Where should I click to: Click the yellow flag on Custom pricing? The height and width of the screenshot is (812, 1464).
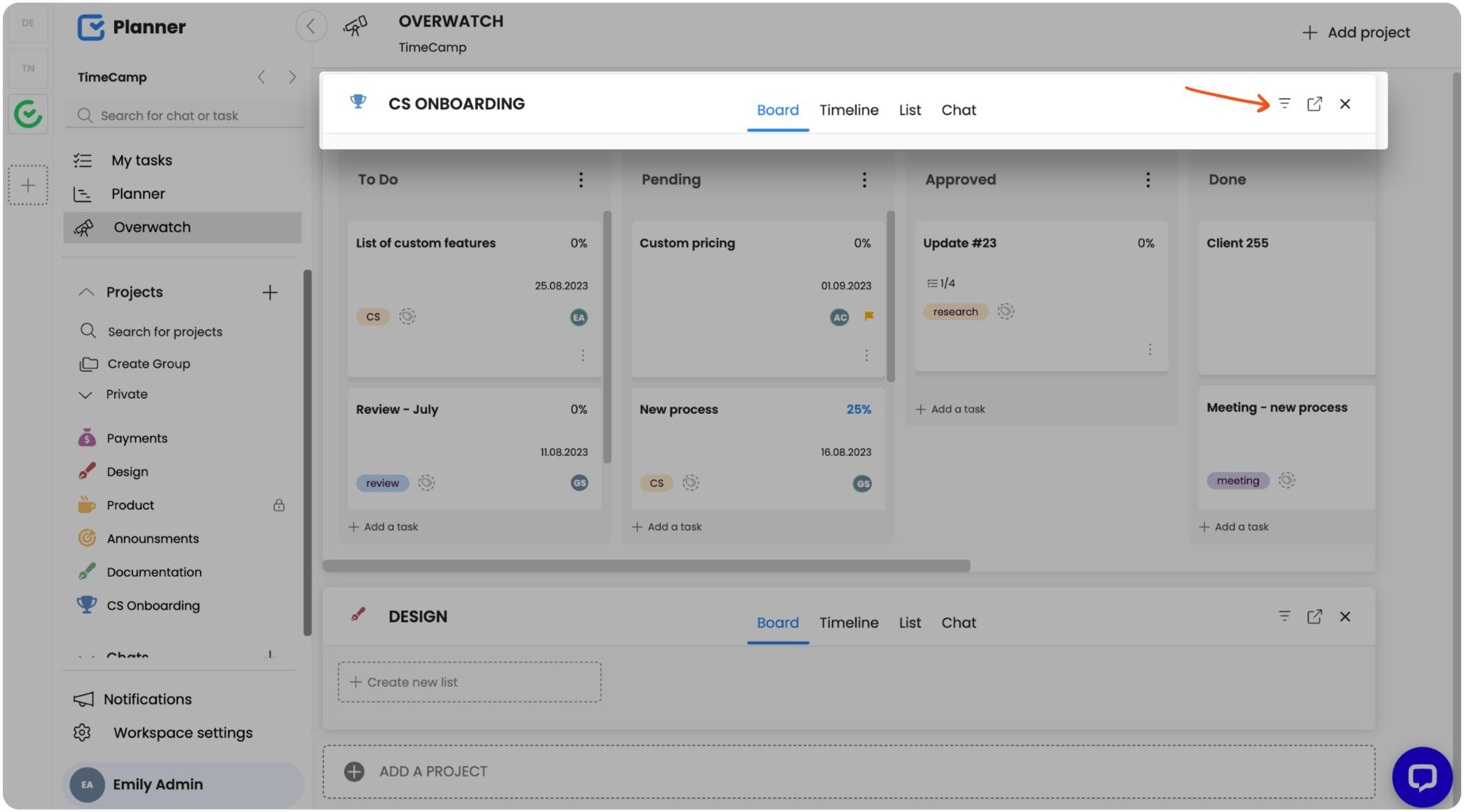[869, 316]
